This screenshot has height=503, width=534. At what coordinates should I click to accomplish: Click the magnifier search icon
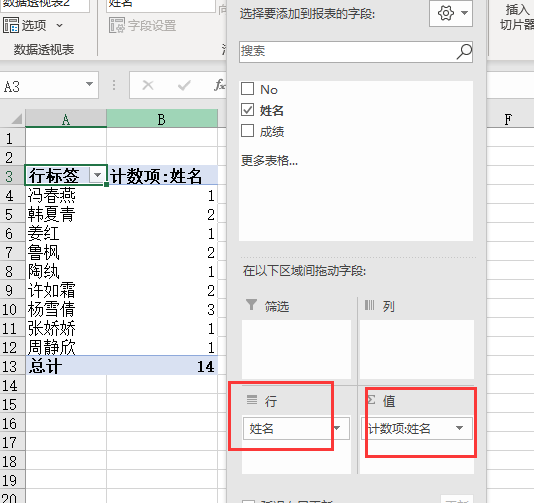point(464,52)
